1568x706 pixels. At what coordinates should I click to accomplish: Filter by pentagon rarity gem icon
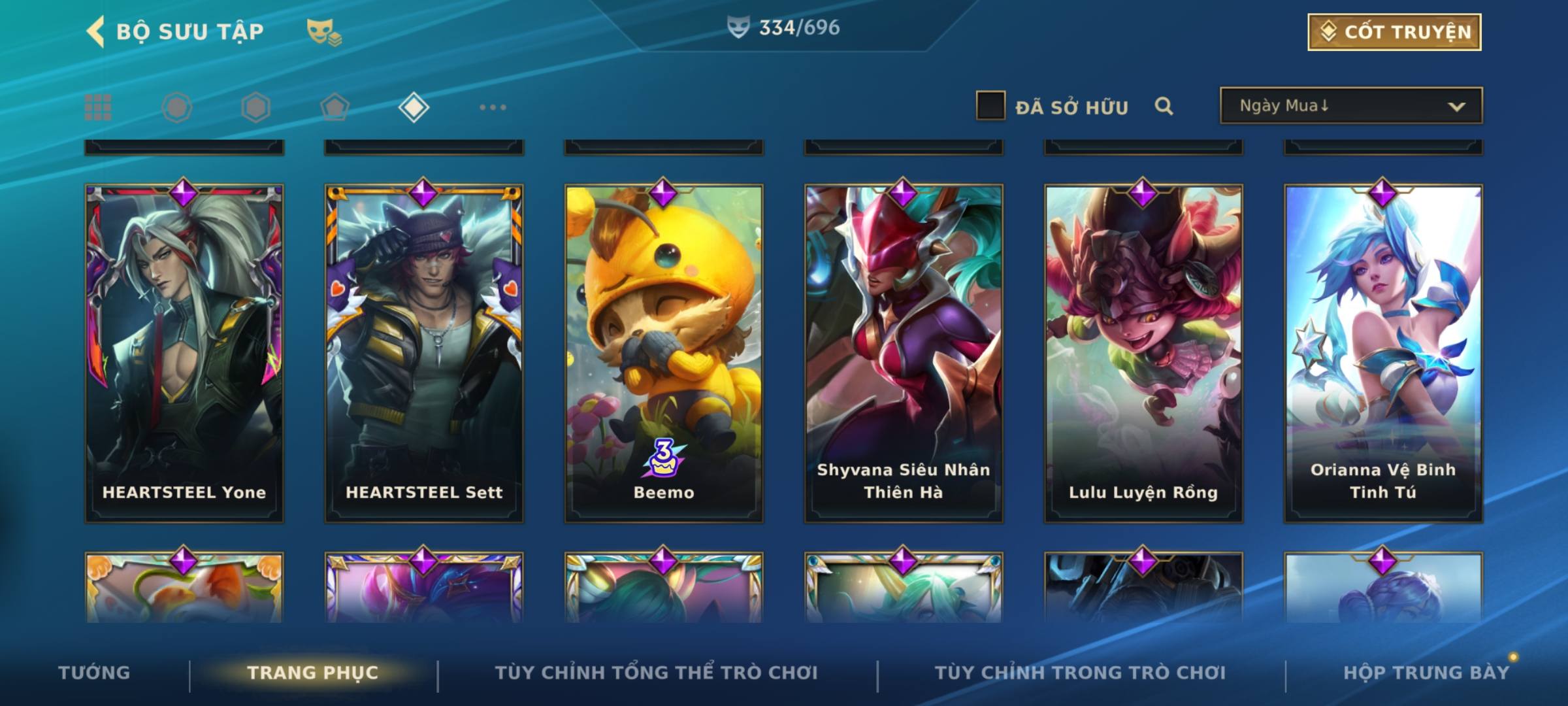click(x=335, y=107)
